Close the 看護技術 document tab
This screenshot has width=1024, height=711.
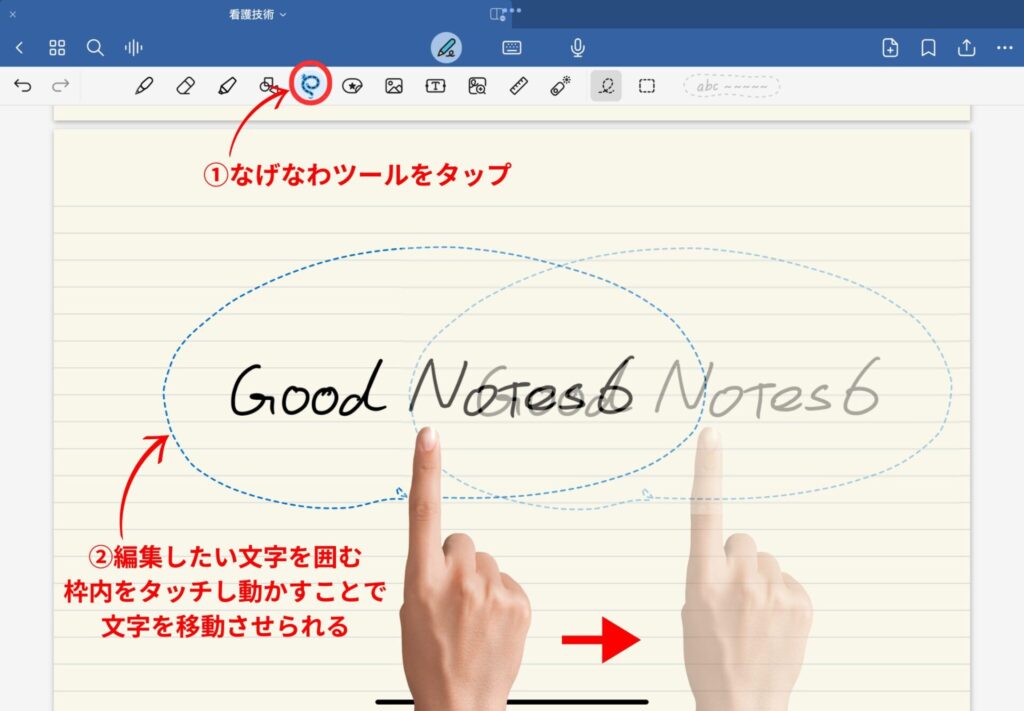12,14
